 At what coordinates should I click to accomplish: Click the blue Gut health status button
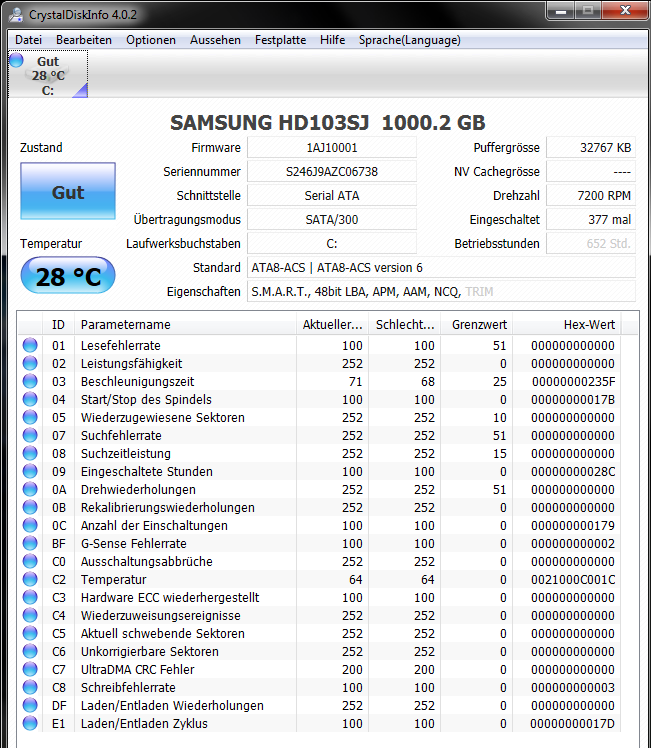(68, 191)
